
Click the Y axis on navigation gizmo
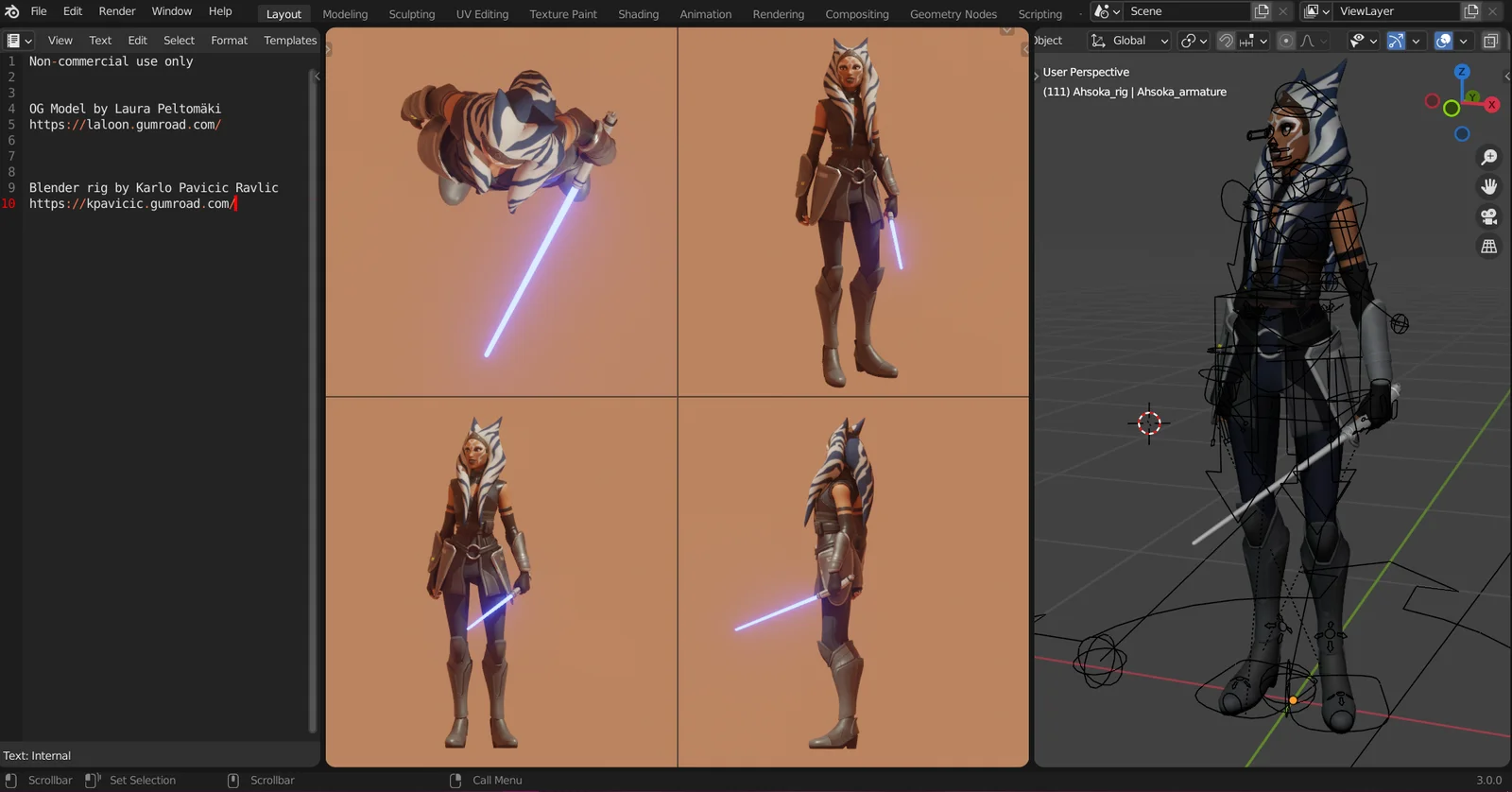(1472, 96)
